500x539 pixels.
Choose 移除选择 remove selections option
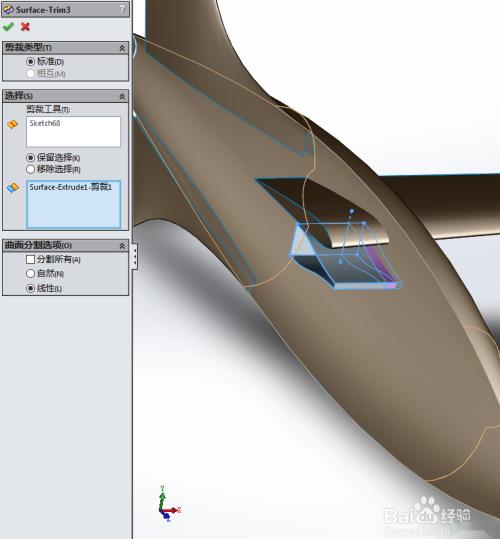(x=31, y=169)
